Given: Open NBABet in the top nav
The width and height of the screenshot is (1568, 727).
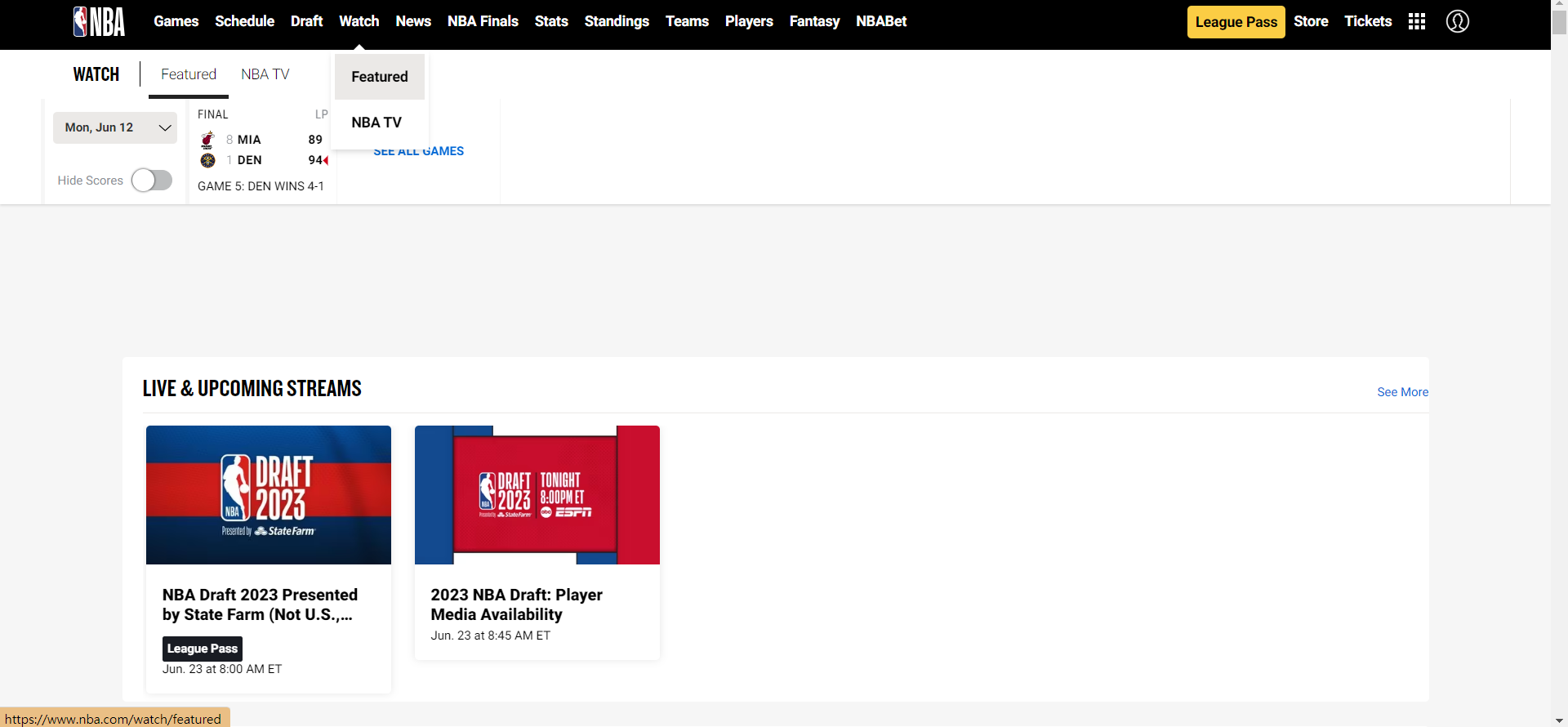Looking at the screenshot, I should (881, 21).
